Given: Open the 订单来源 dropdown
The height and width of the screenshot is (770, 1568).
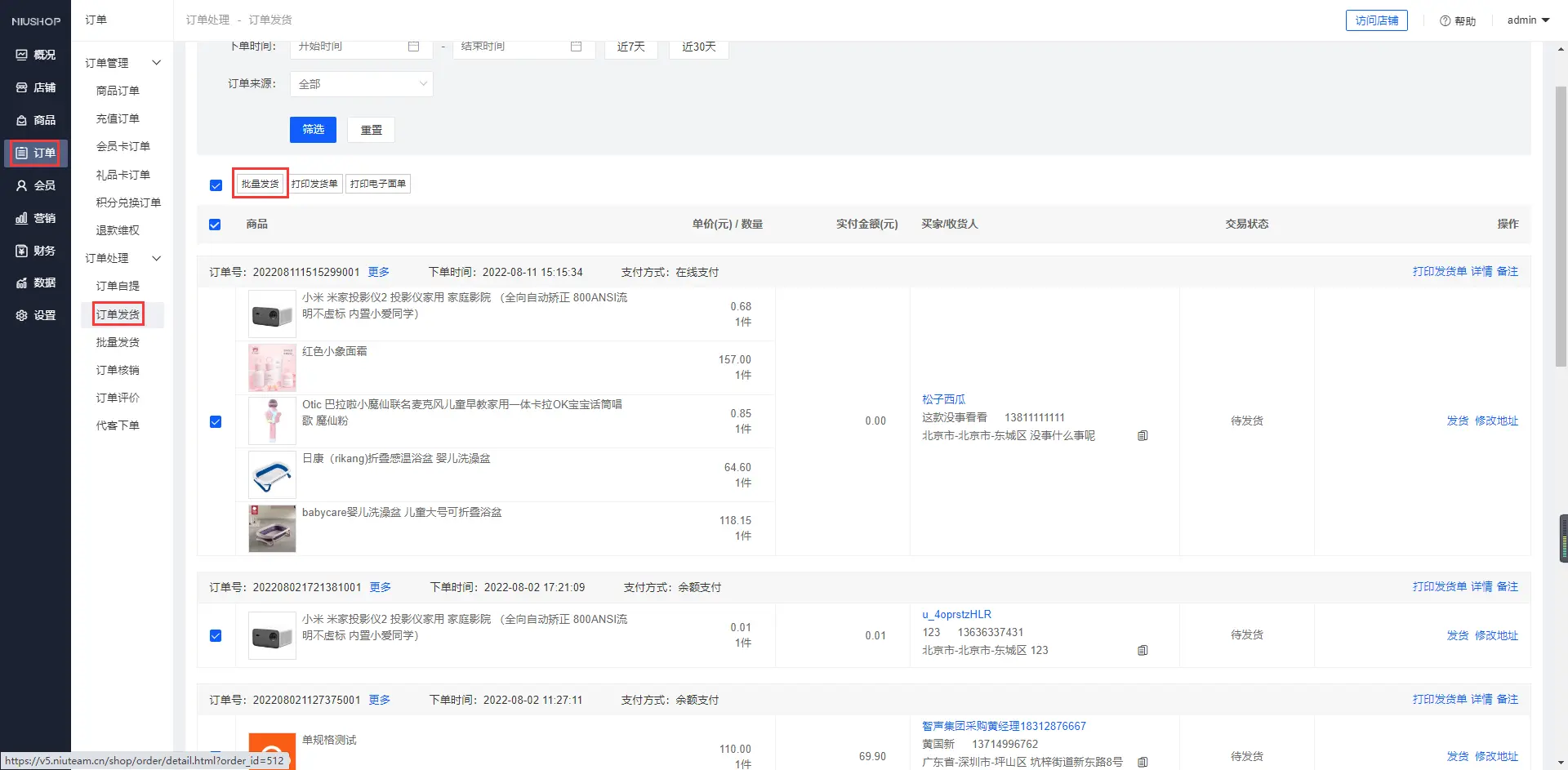Looking at the screenshot, I should [x=361, y=84].
